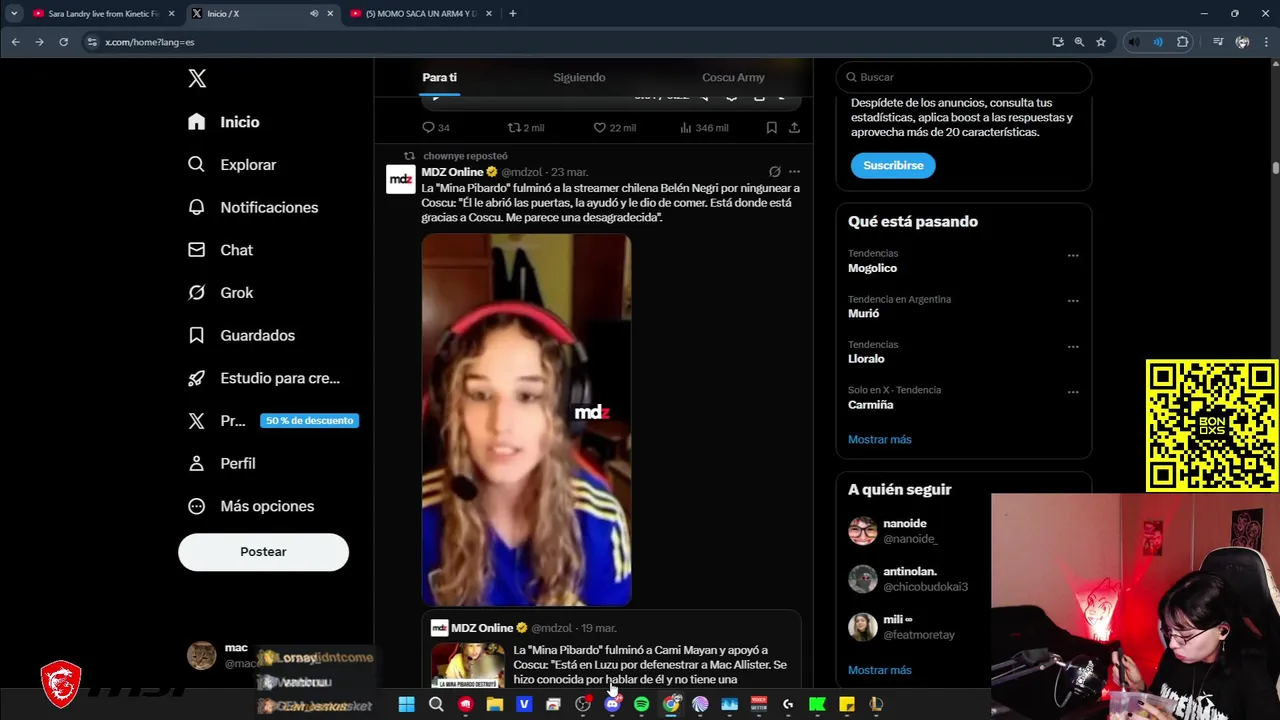Open options for Murió trend
The height and width of the screenshot is (720, 1280).
pyautogui.click(x=1073, y=300)
